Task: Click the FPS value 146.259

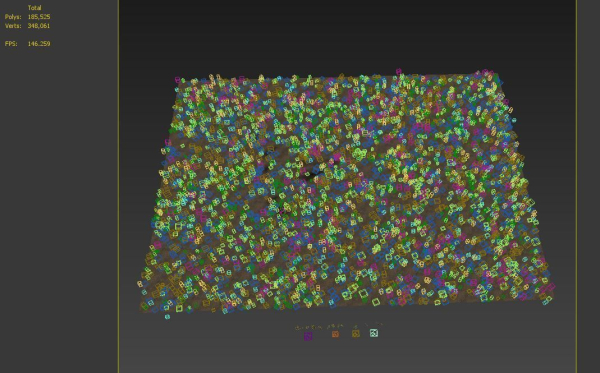Action: pos(39,44)
